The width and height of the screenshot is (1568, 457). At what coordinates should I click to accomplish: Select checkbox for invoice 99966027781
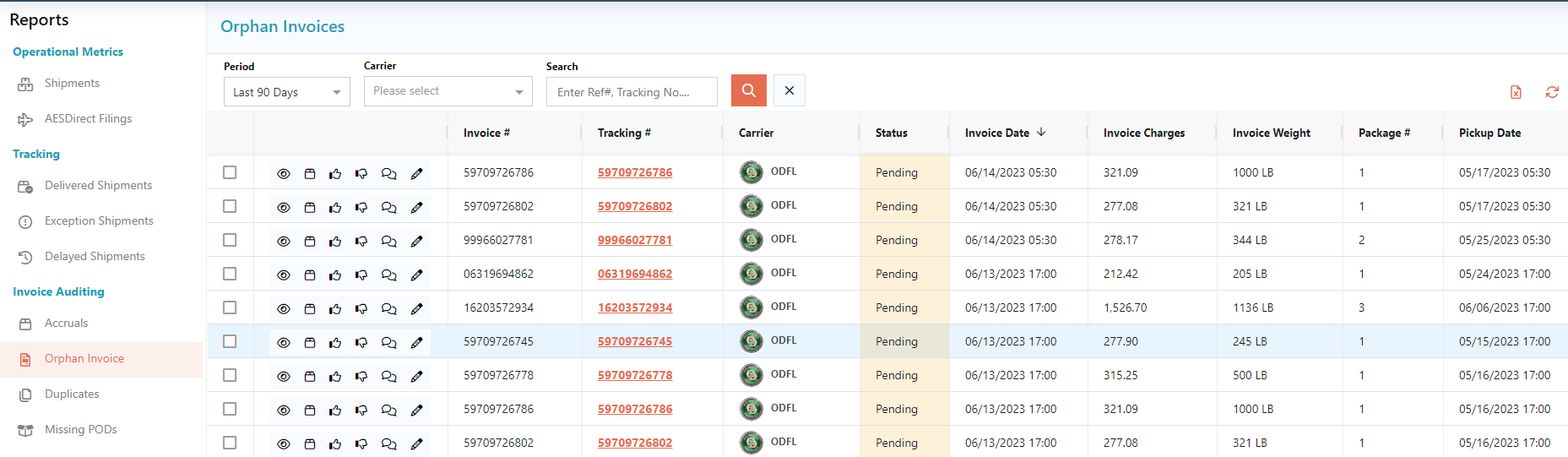tap(230, 240)
